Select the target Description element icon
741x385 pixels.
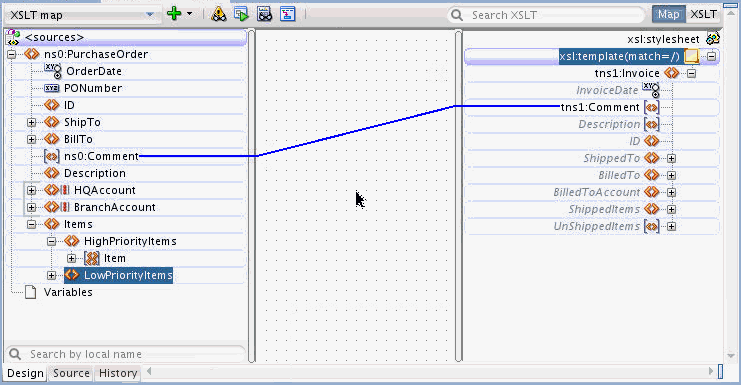pos(652,124)
